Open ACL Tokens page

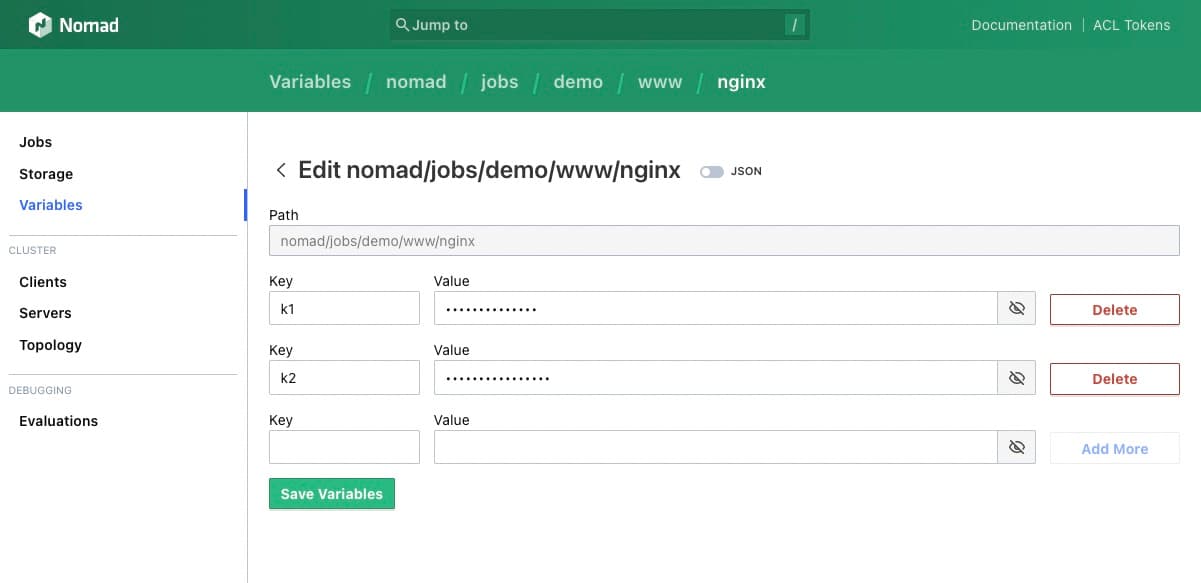(x=1131, y=25)
